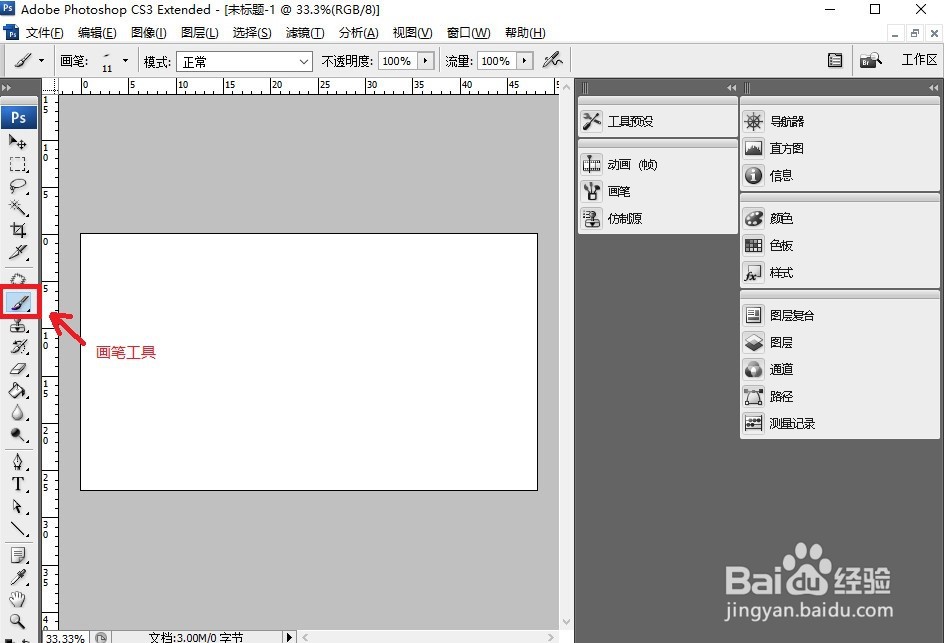Open the 滤镜(T) menu
Image resolution: width=944 pixels, height=643 pixels.
coord(305,33)
